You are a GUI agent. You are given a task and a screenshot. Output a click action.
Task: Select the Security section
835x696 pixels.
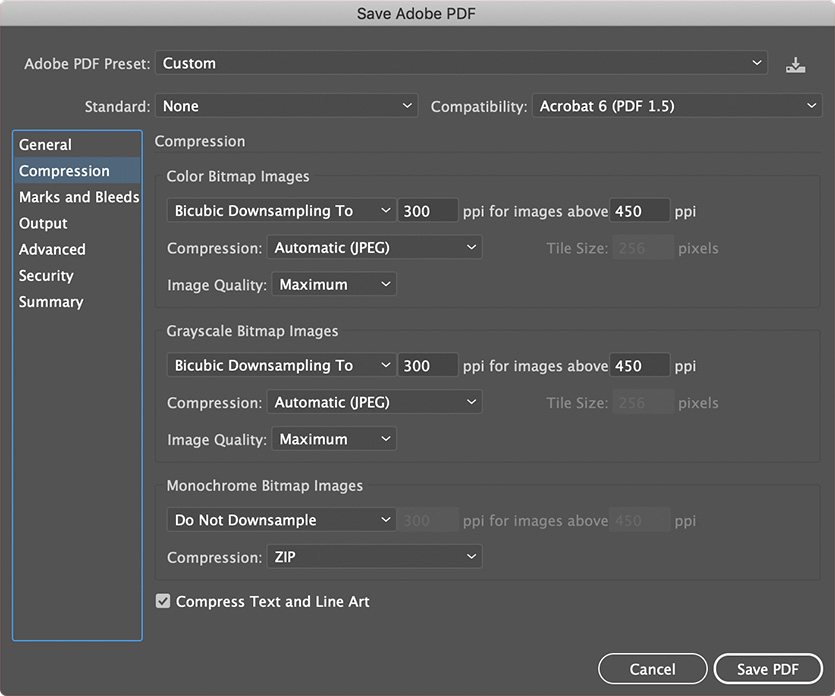point(46,275)
